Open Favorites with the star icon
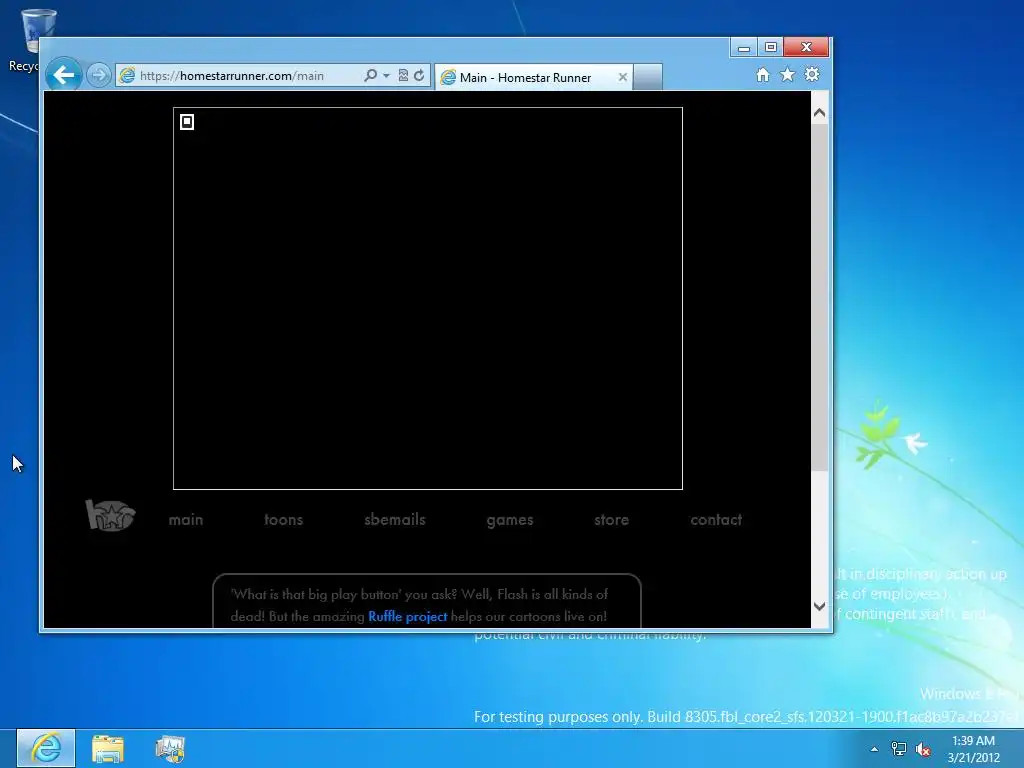 click(x=788, y=75)
